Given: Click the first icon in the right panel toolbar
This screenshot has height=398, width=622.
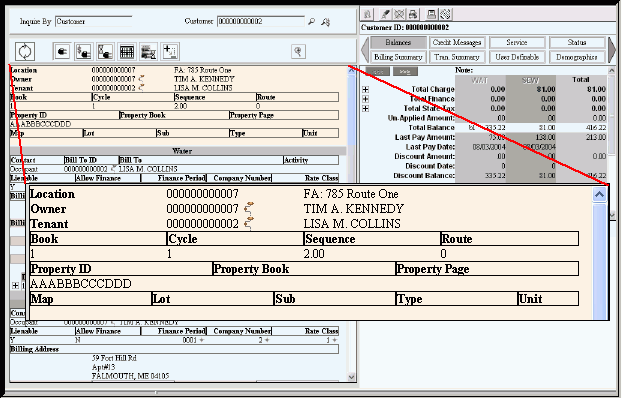Looking at the screenshot, I should (368, 14).
